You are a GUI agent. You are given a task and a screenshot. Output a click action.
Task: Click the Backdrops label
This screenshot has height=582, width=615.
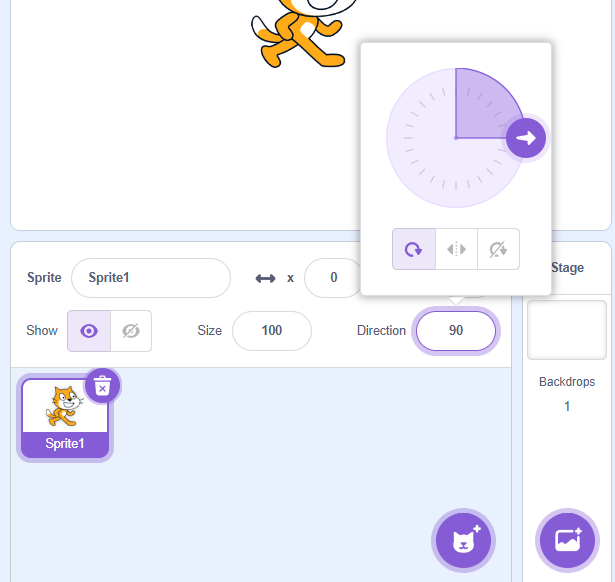tap(567, 382)
